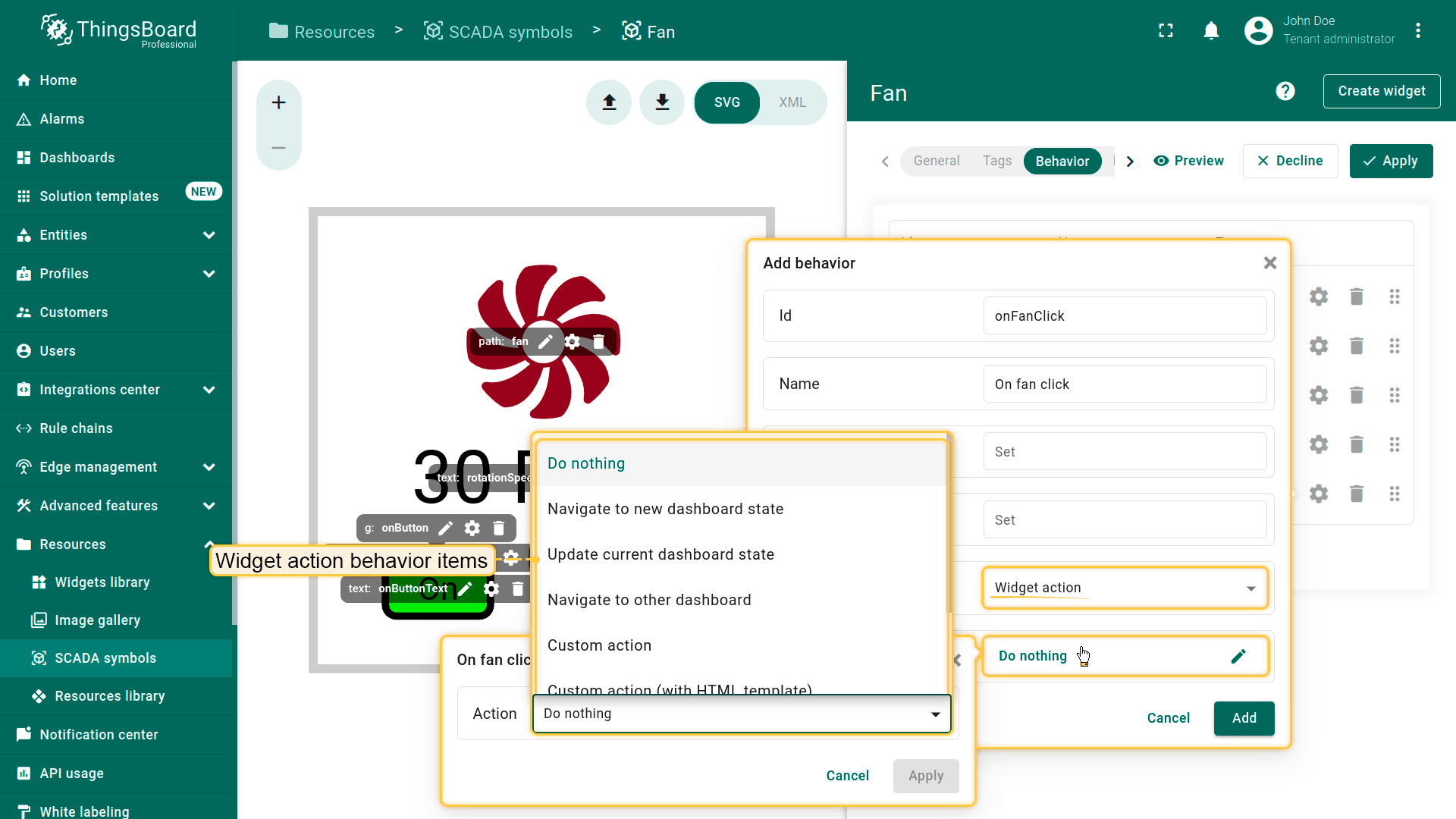The image size is (1456, 819).
Task: Click Preview eye button
Action: click(x=1188, y=161)
